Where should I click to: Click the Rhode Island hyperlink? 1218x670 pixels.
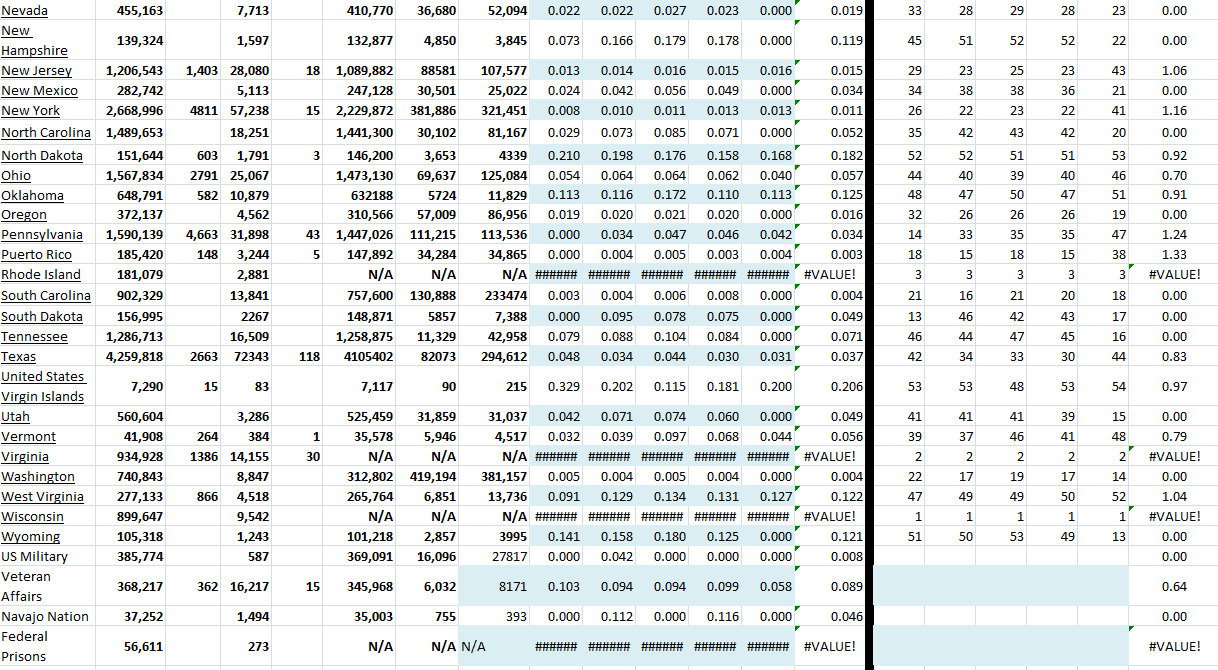[41, 275]
